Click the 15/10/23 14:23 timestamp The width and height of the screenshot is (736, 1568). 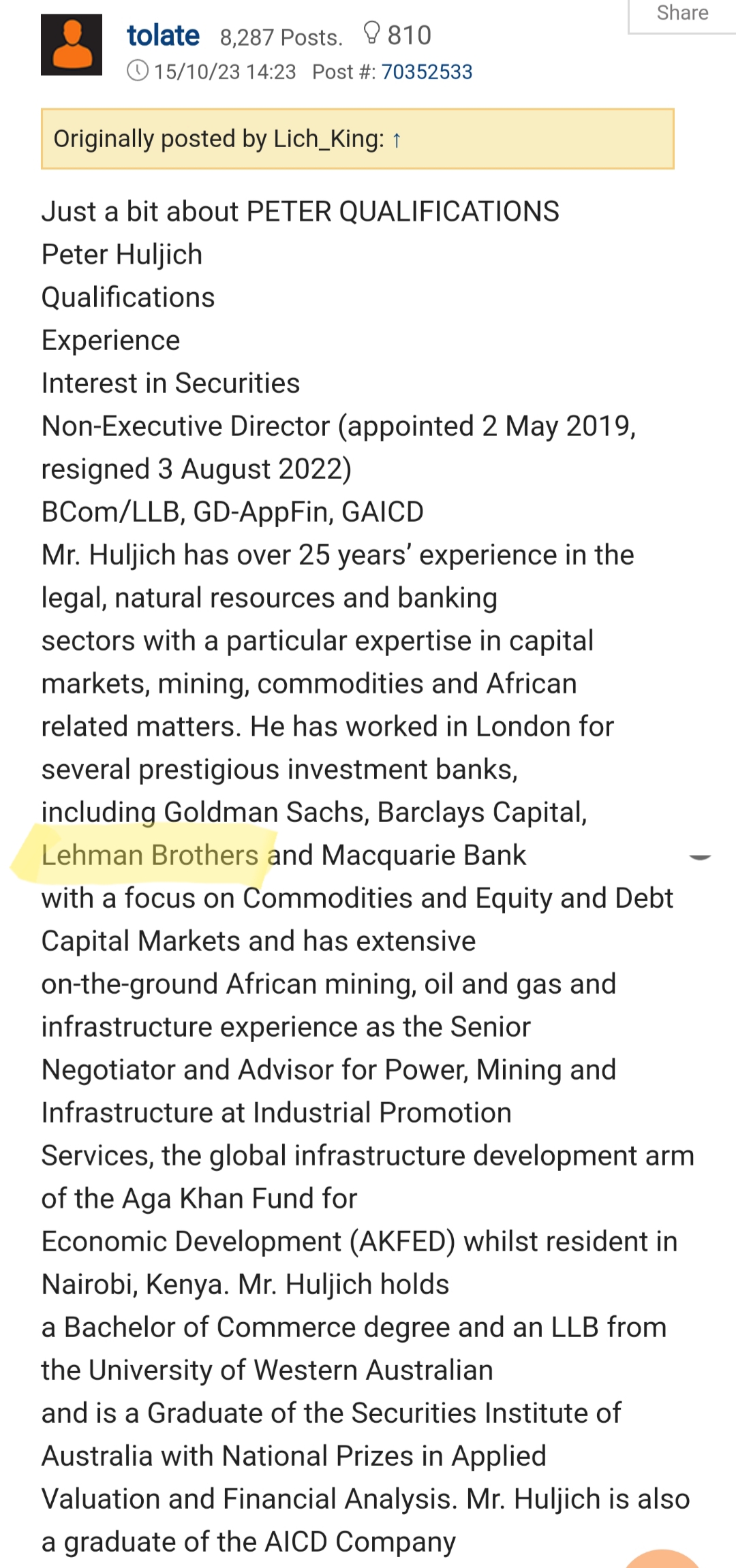(225, 72)
